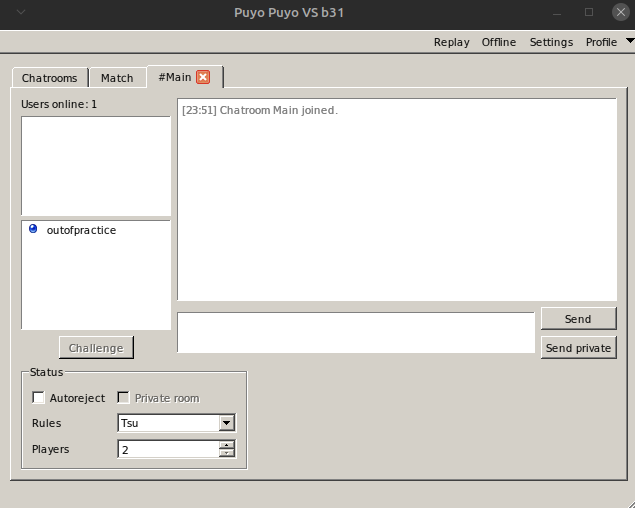
Task: Select the #Main tab
Action: click(x=175, y=77)
